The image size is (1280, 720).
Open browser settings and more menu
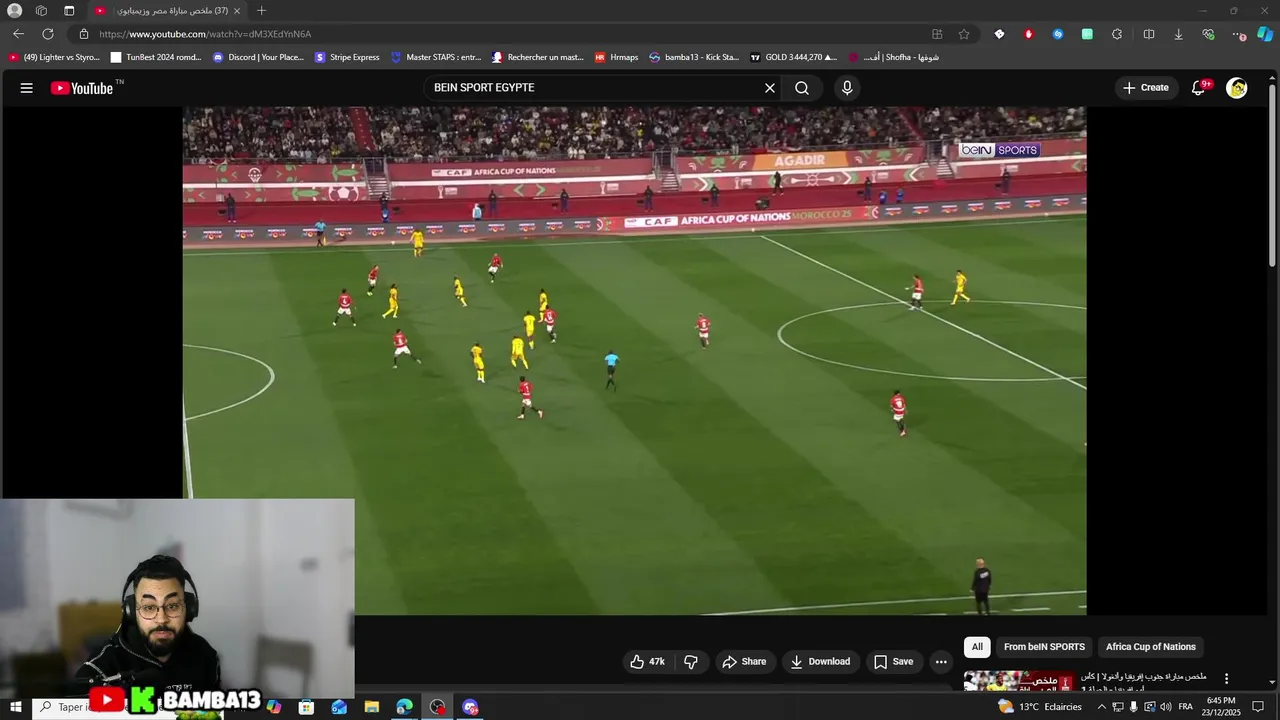[x=1240, y=34]
